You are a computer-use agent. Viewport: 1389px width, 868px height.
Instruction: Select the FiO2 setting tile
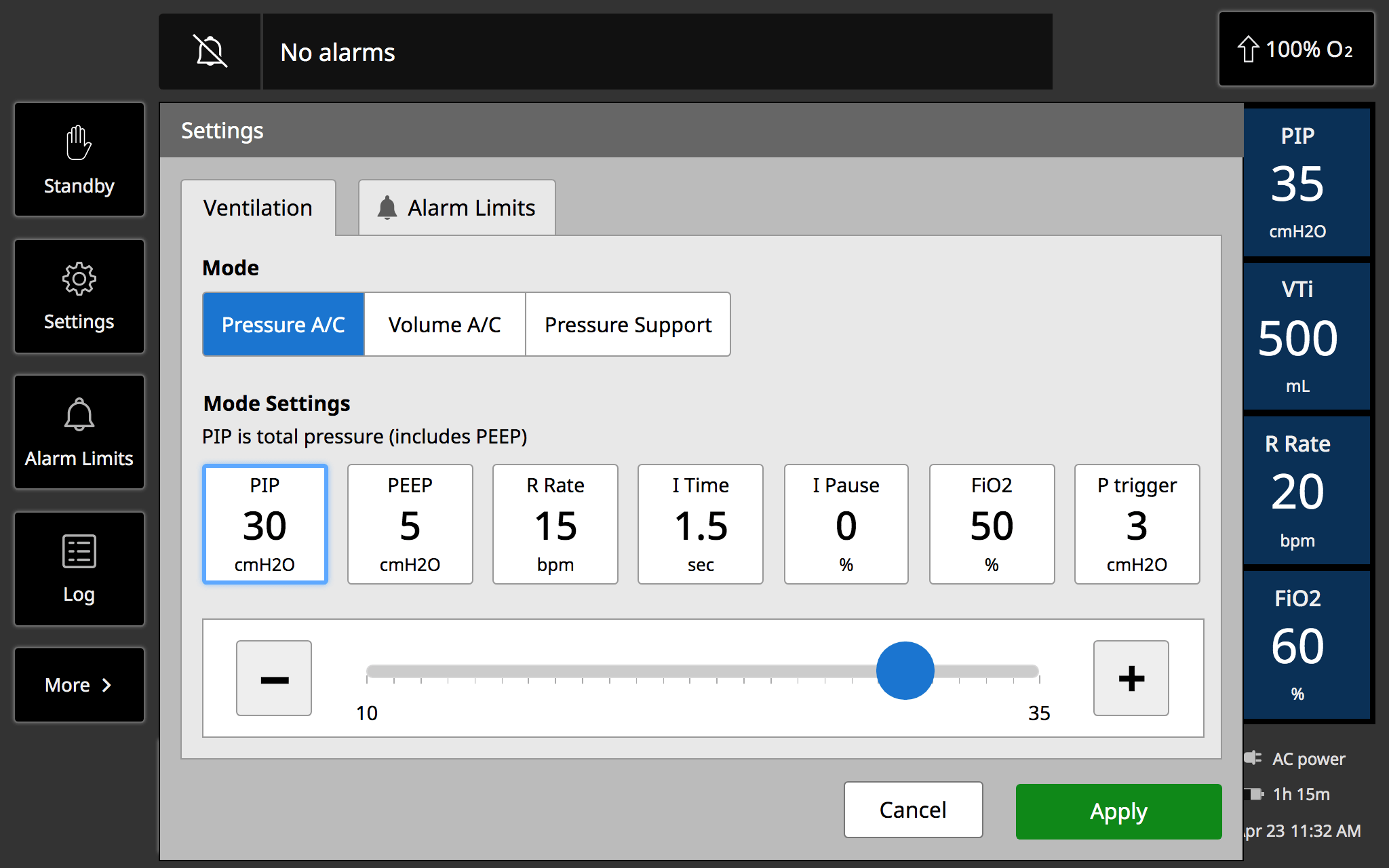[992, 524]
